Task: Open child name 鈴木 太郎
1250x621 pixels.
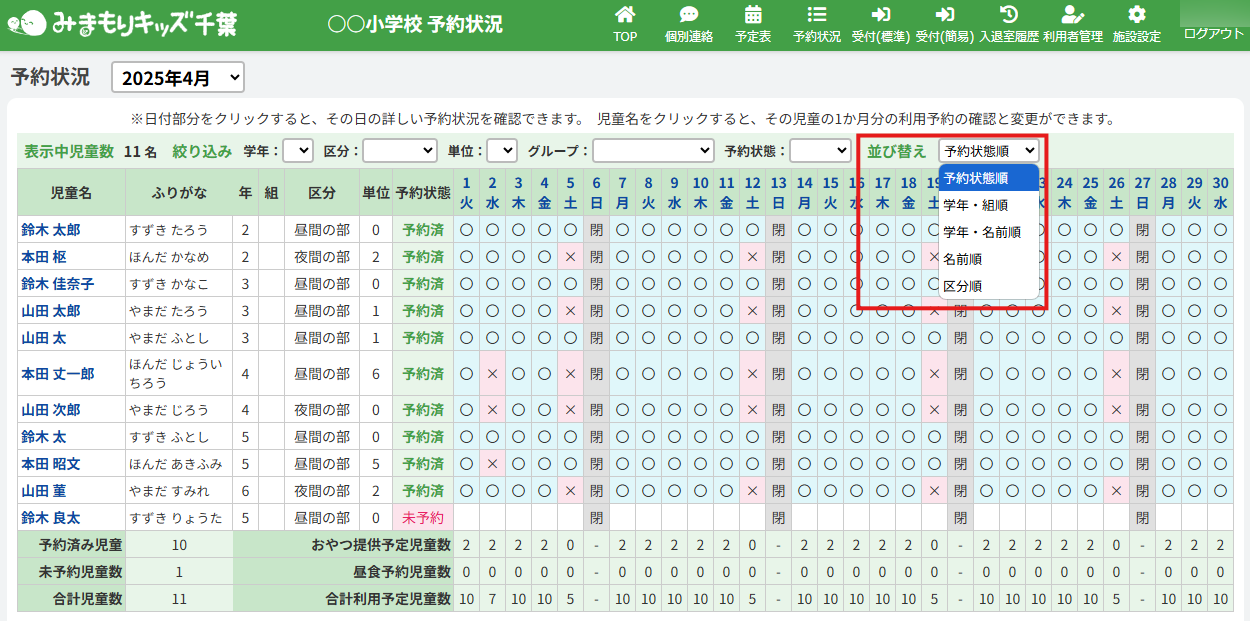Action: click(x=51, y=230)
